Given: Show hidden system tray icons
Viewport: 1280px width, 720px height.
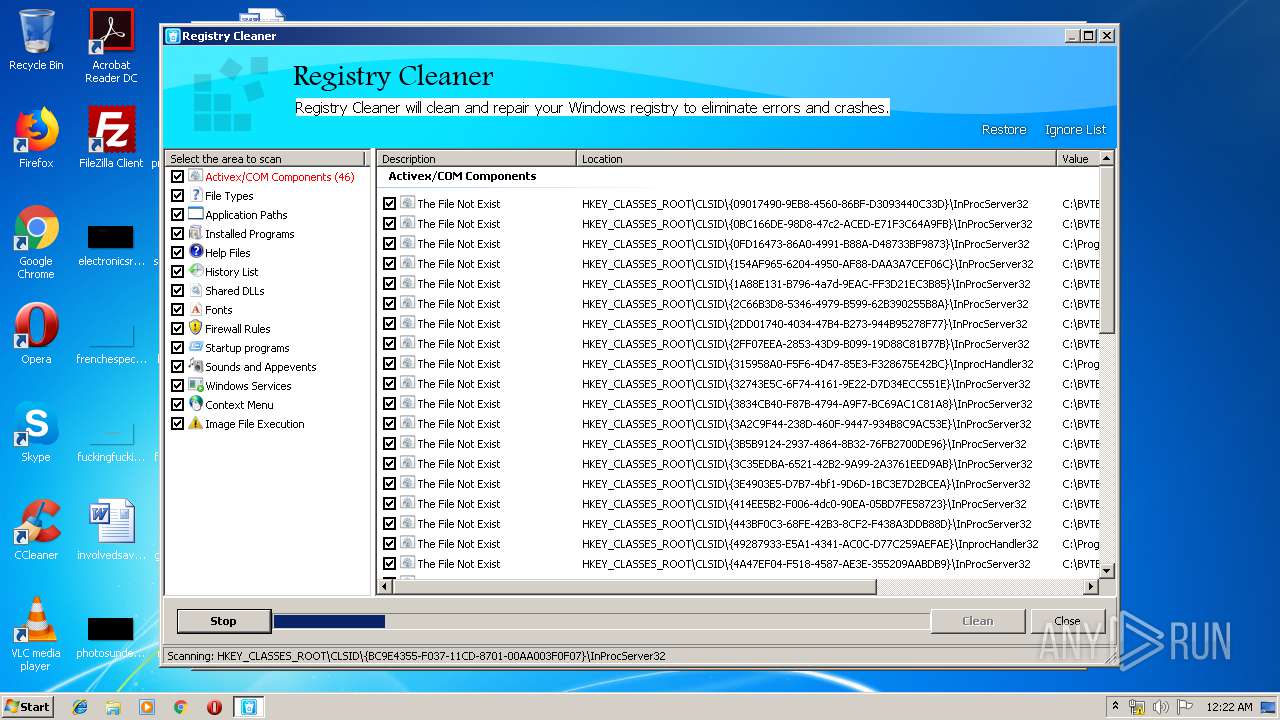Looking at the screenshot, I should (x=1114, y=706).
